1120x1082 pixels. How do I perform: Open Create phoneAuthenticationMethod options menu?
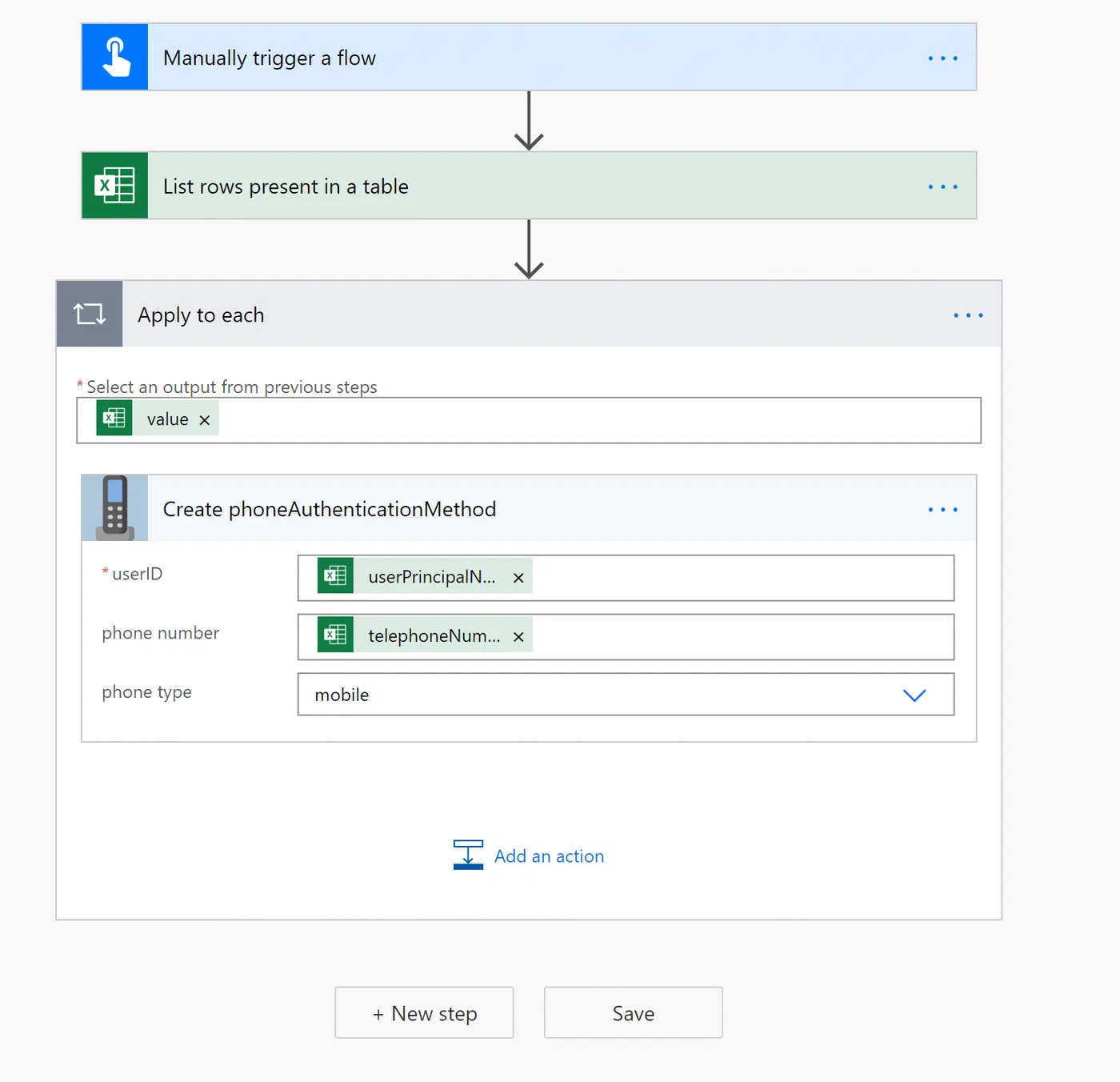pyautogui.click(x=942, y=510)
